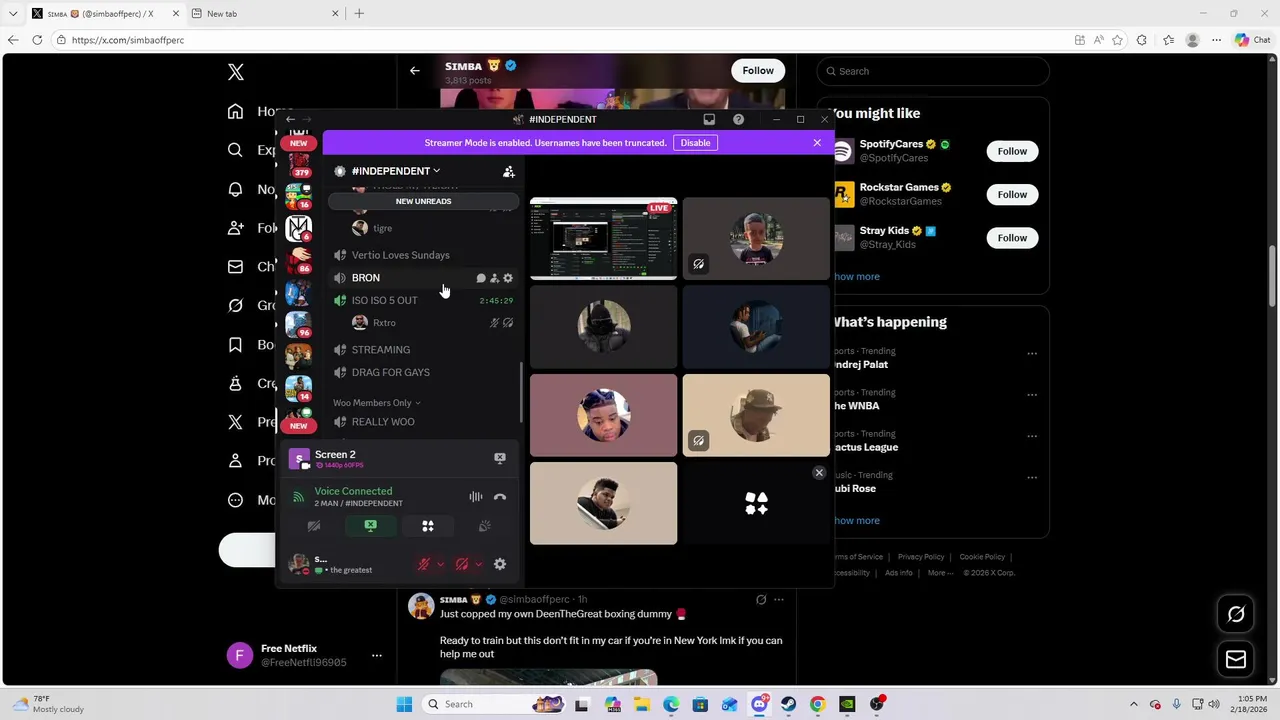Unmute the microphone in user panel
This screenshot has height=720, width=1280.
424,564
